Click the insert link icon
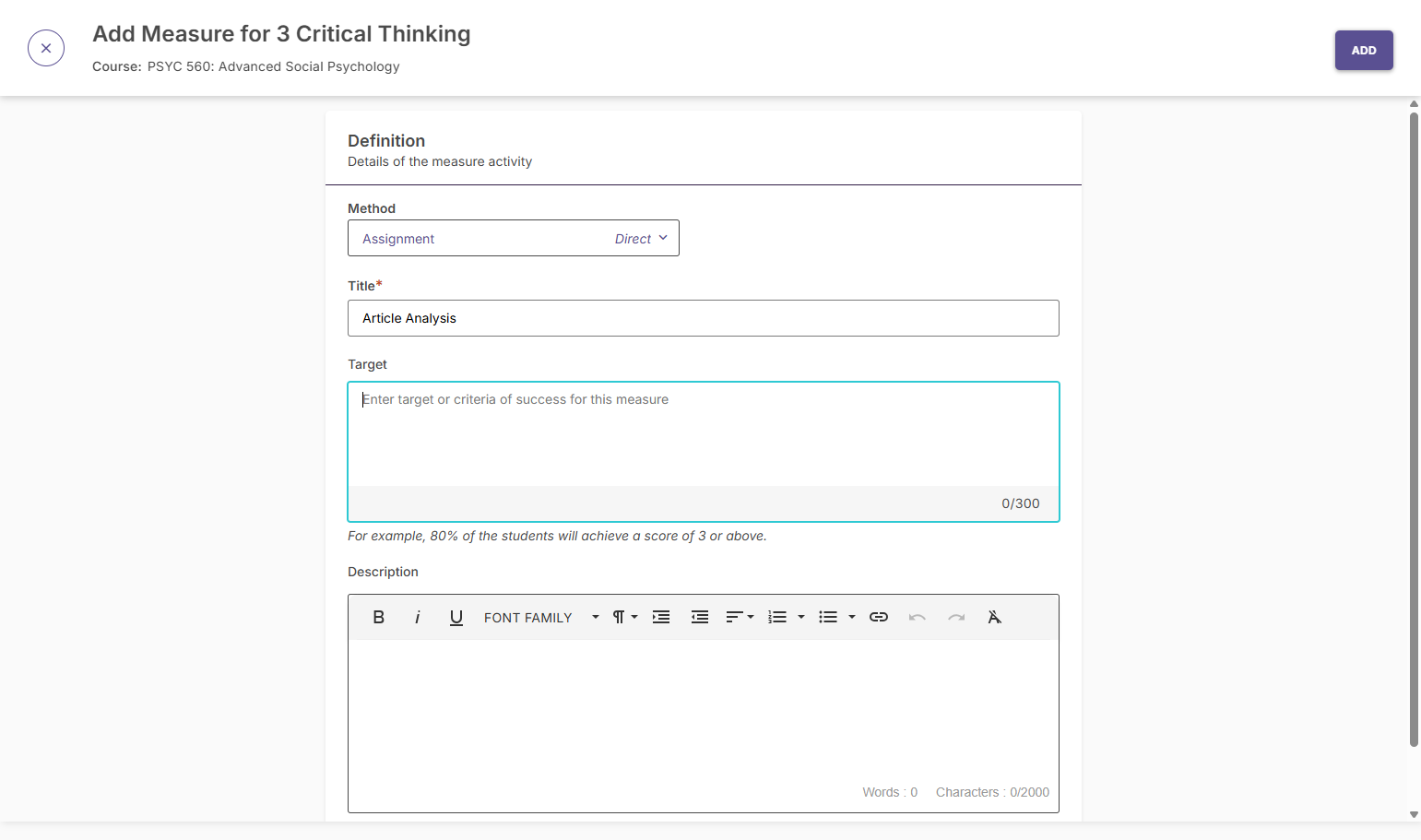This screenshot has height=840, width=1421. (x=879, y=617)
